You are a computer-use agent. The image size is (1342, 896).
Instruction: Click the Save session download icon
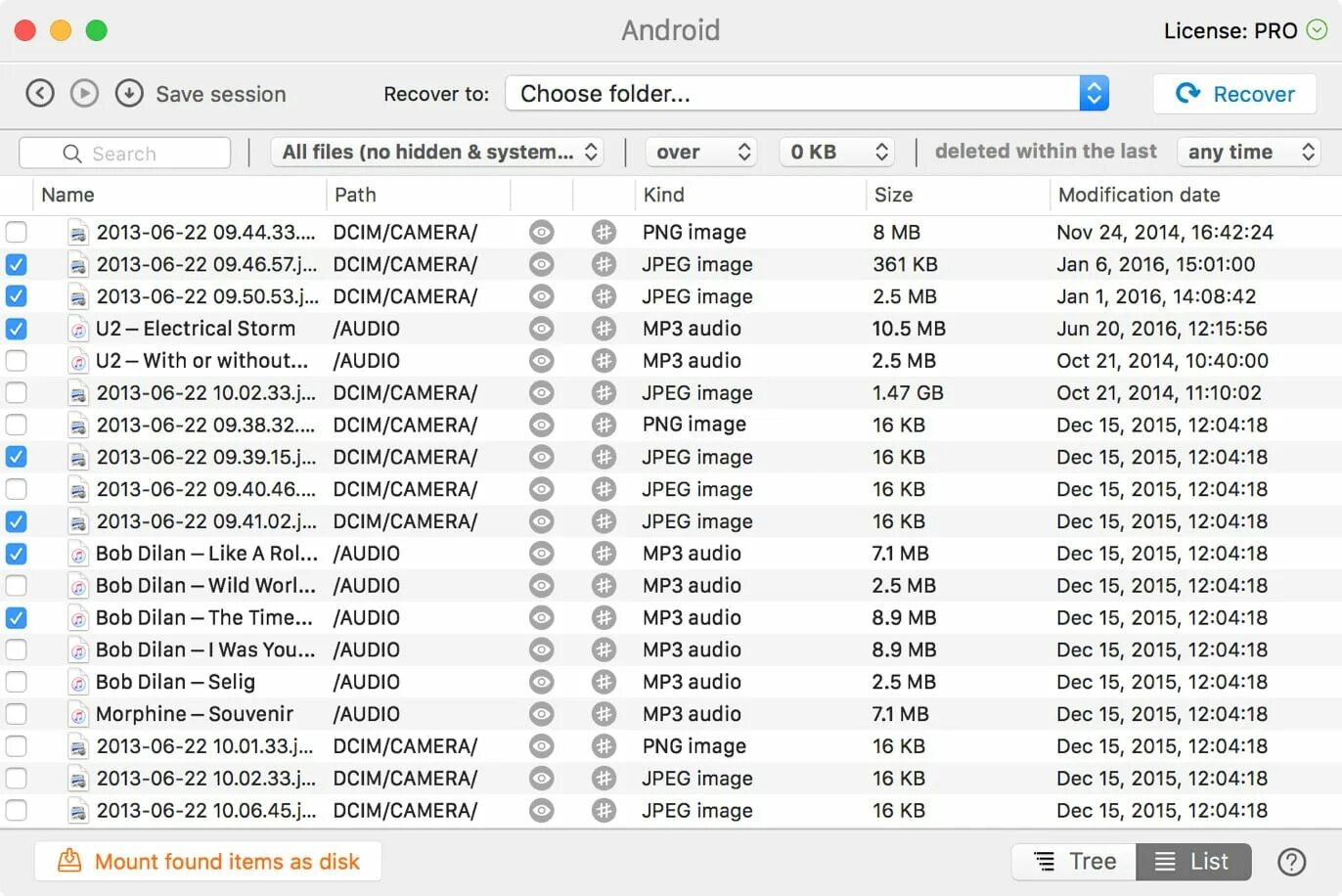(129, 93)
